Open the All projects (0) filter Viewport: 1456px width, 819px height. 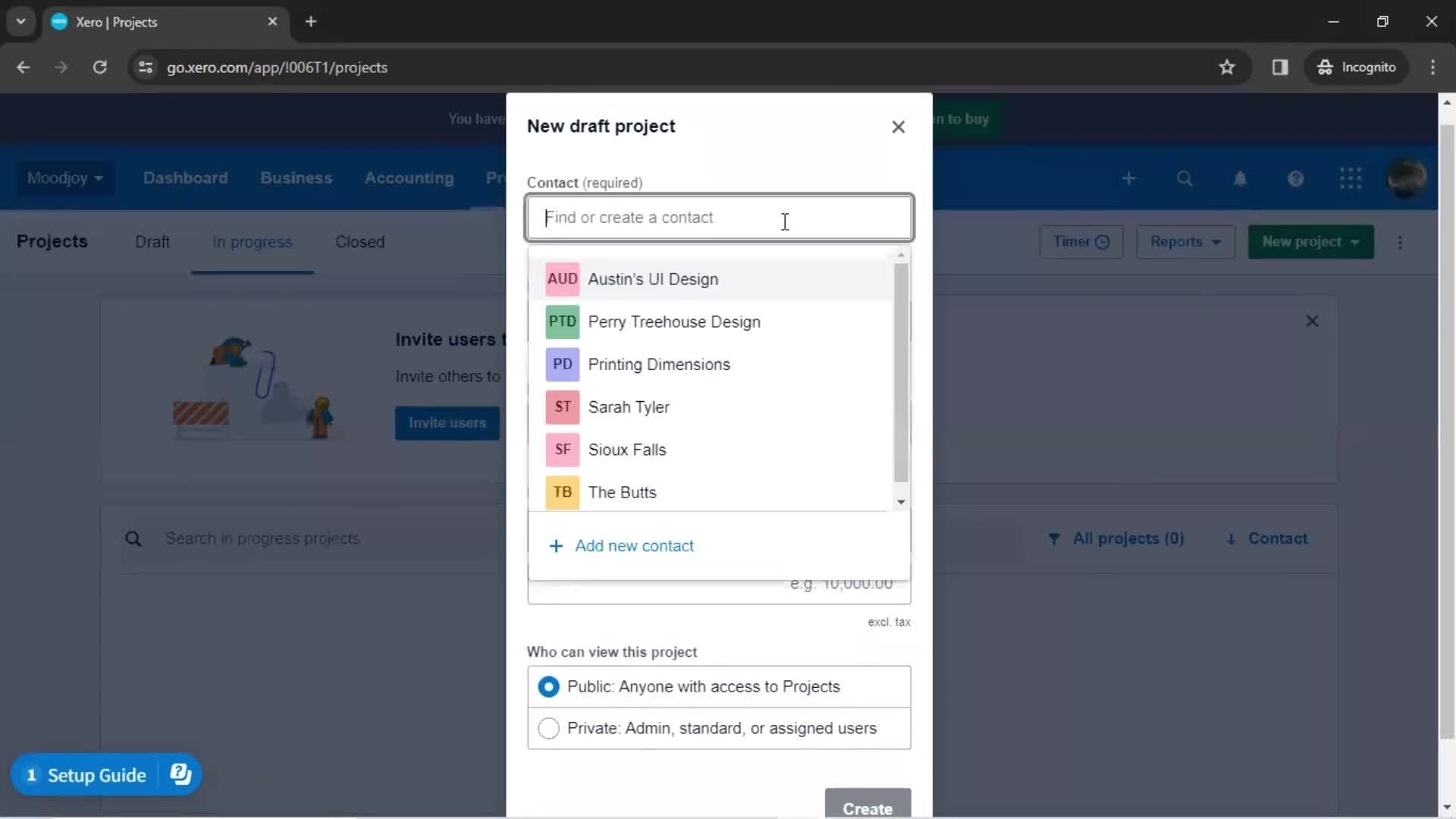click(1116, 539)
